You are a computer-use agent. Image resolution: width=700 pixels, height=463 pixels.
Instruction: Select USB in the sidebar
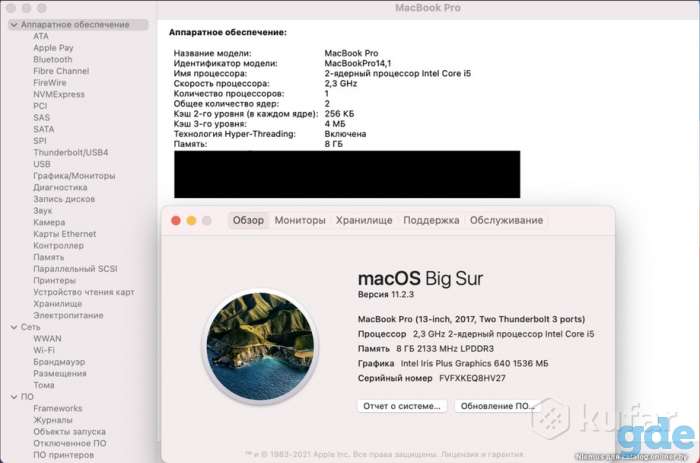pyautogui.click(x=42, y=164)
